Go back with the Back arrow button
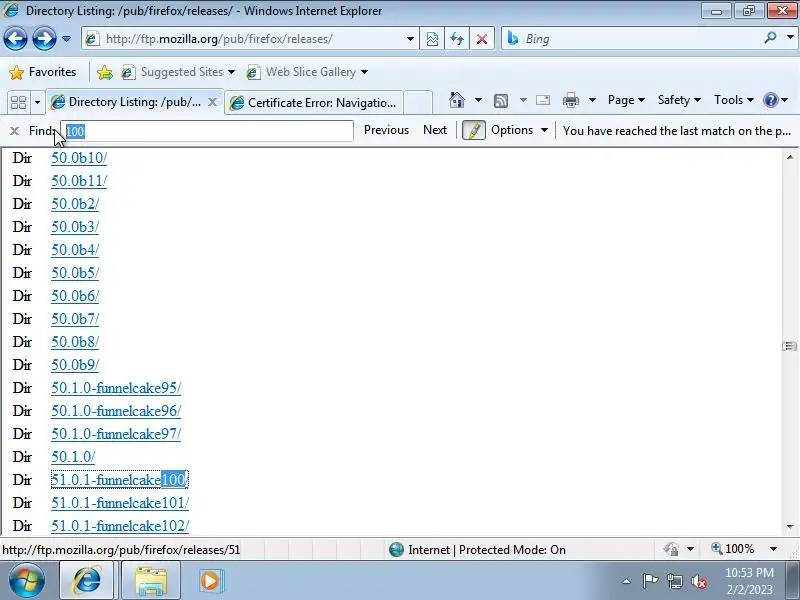Image resolution: width=800 pixels, height=600 pixels. click(15, 39)
